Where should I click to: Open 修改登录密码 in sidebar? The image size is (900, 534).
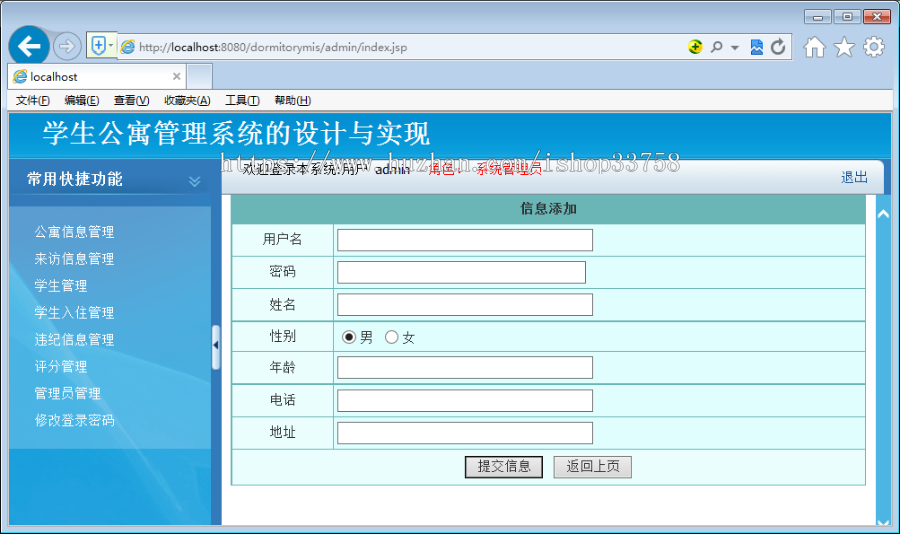74,420
